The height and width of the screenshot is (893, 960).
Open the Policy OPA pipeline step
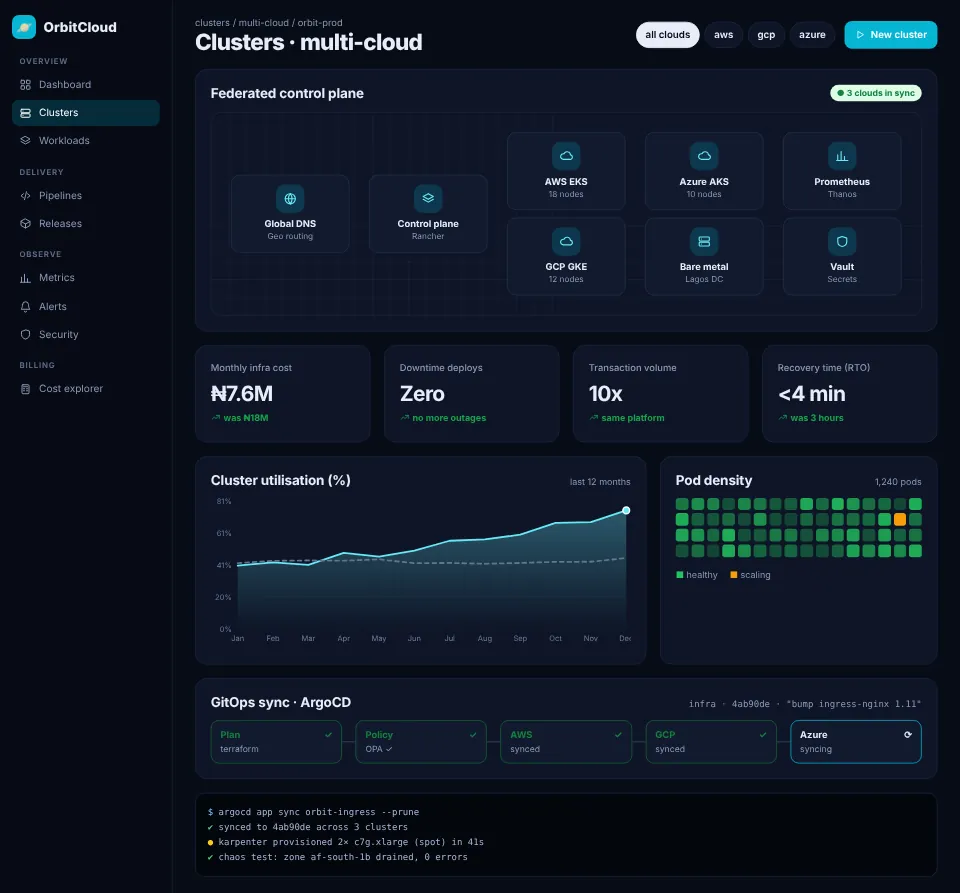(x=421, y=742)
